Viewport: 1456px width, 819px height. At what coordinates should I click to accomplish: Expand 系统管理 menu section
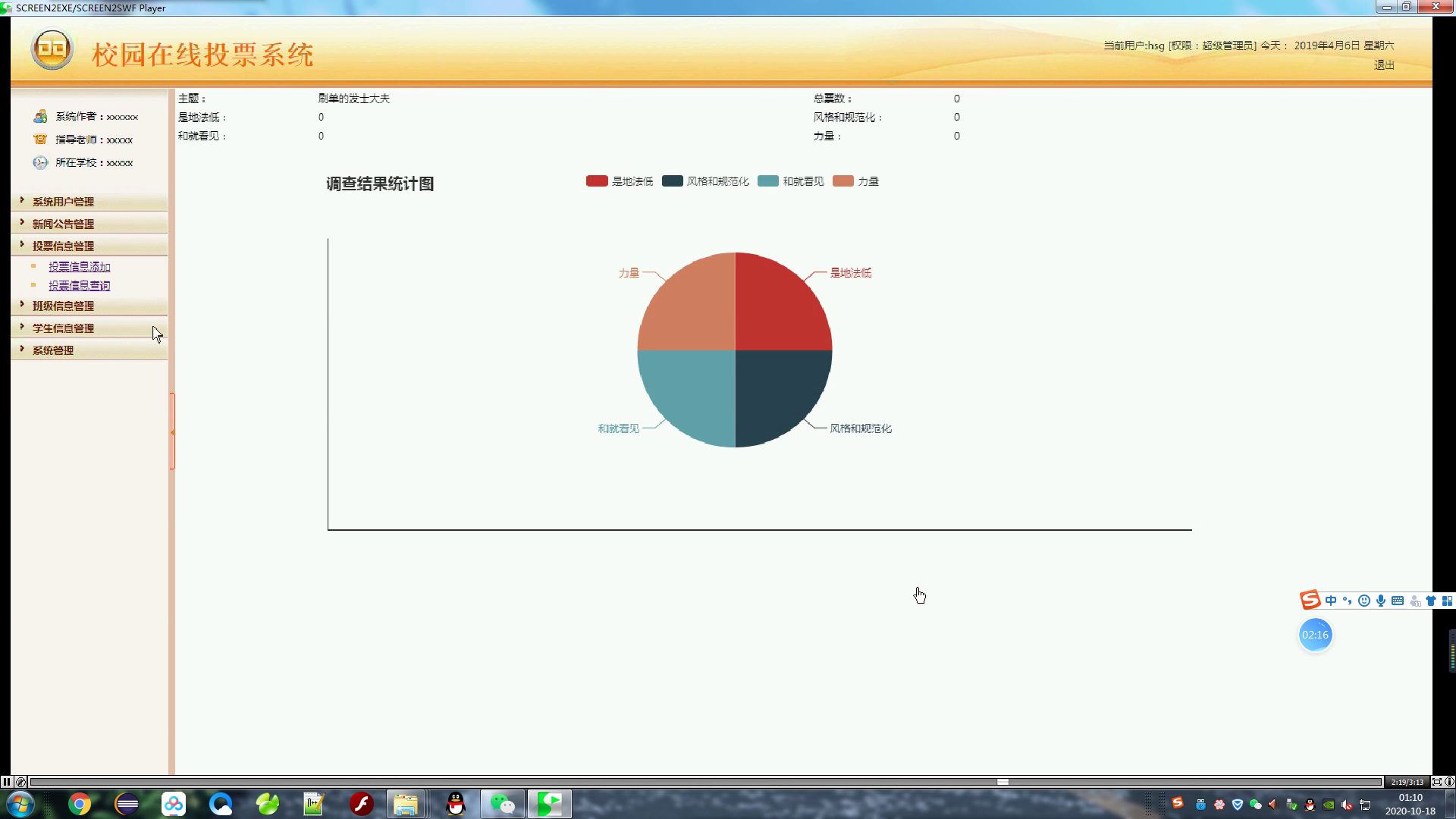(x=89, y=350)
